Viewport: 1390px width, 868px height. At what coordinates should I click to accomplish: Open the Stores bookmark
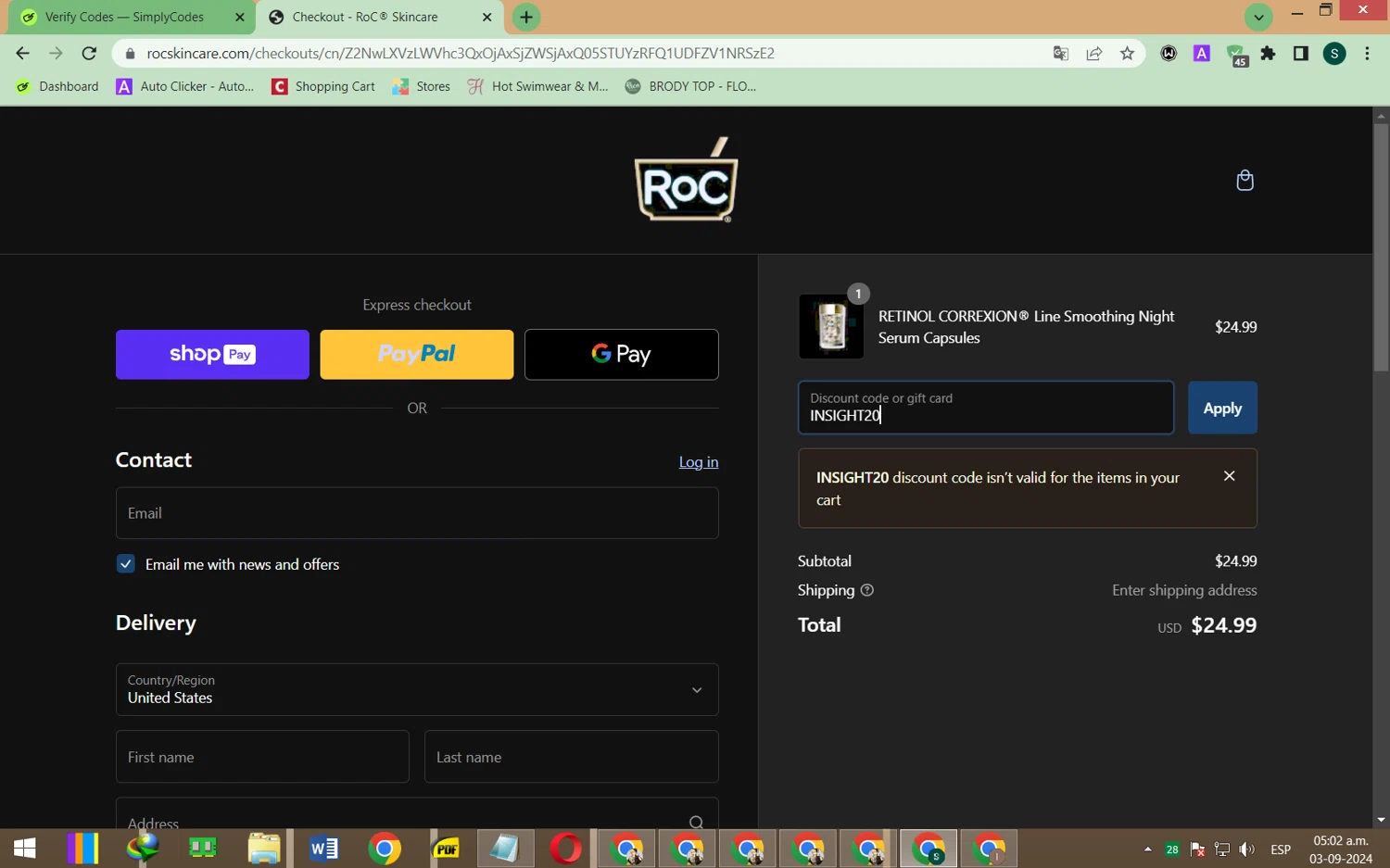pos(421,86)
